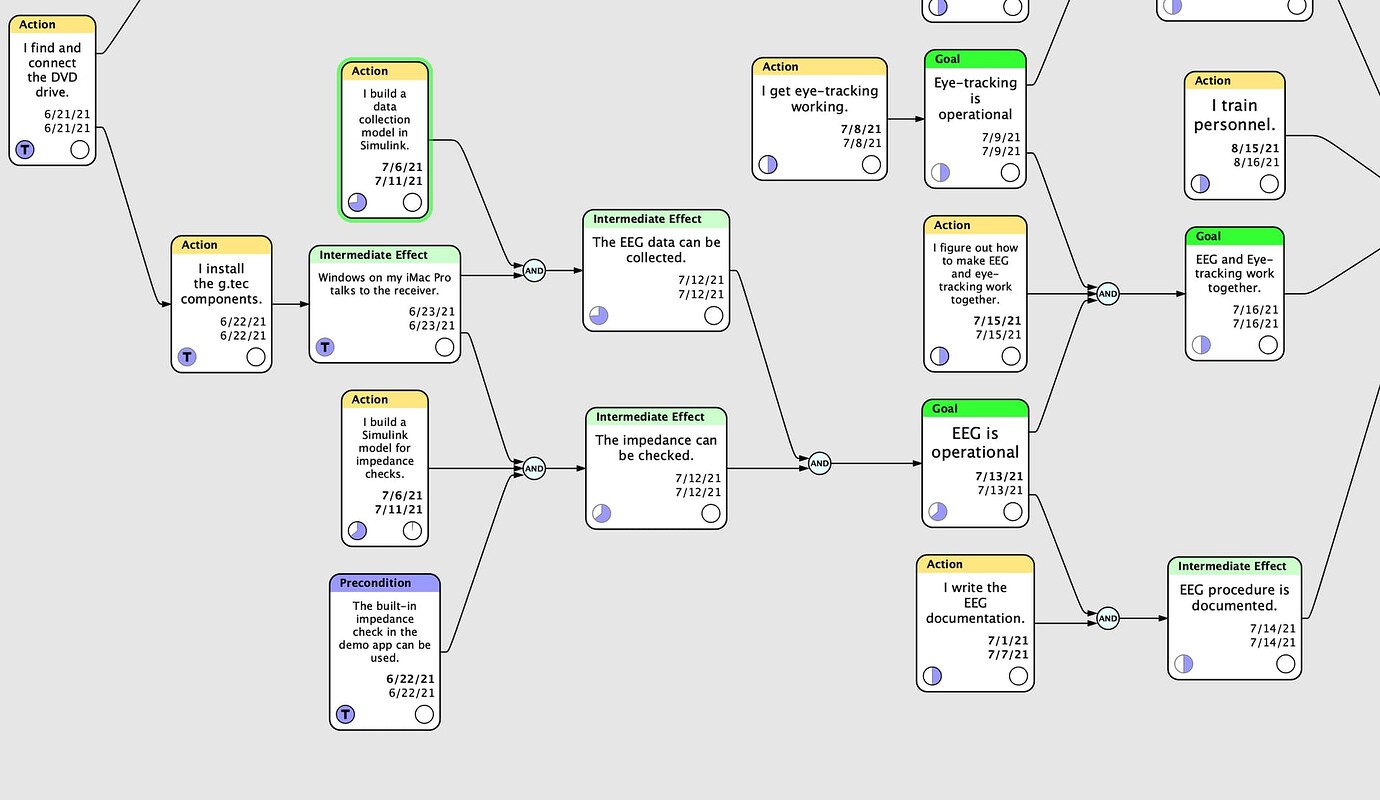
Task: Click confidence pie on 'I get eye-tracking working'
Action: tap(768, 164)
